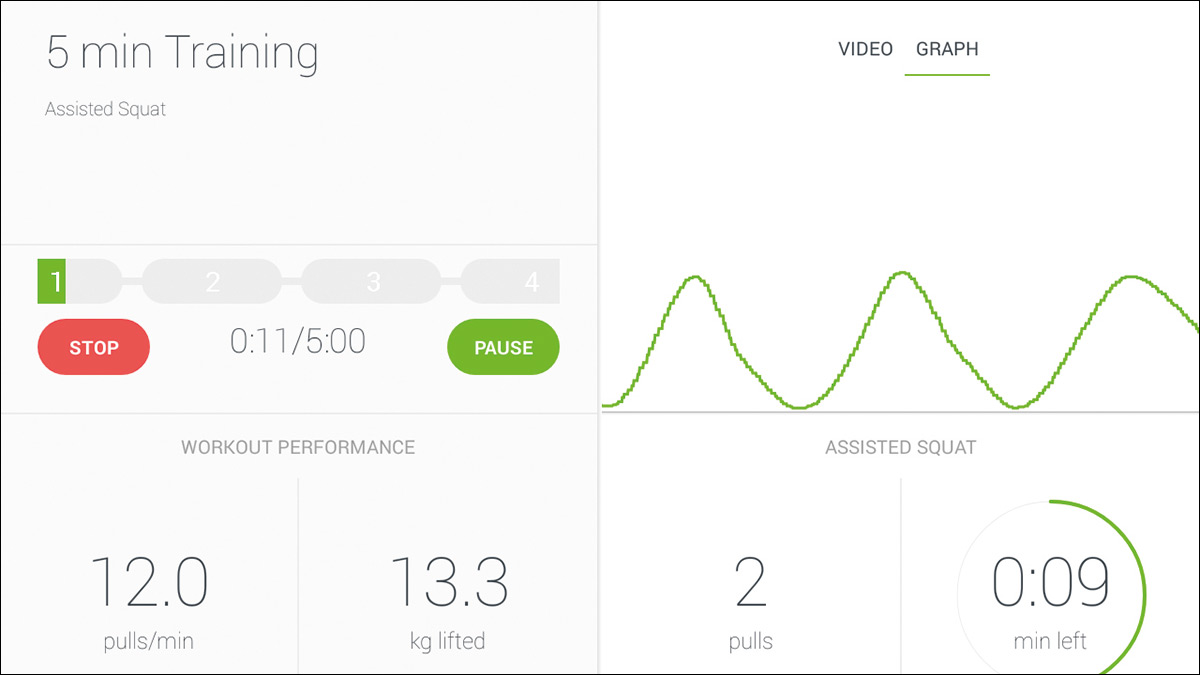Click the 0:11/5:00 elapsed time display

pyautogui.click(x=298, y=342)
